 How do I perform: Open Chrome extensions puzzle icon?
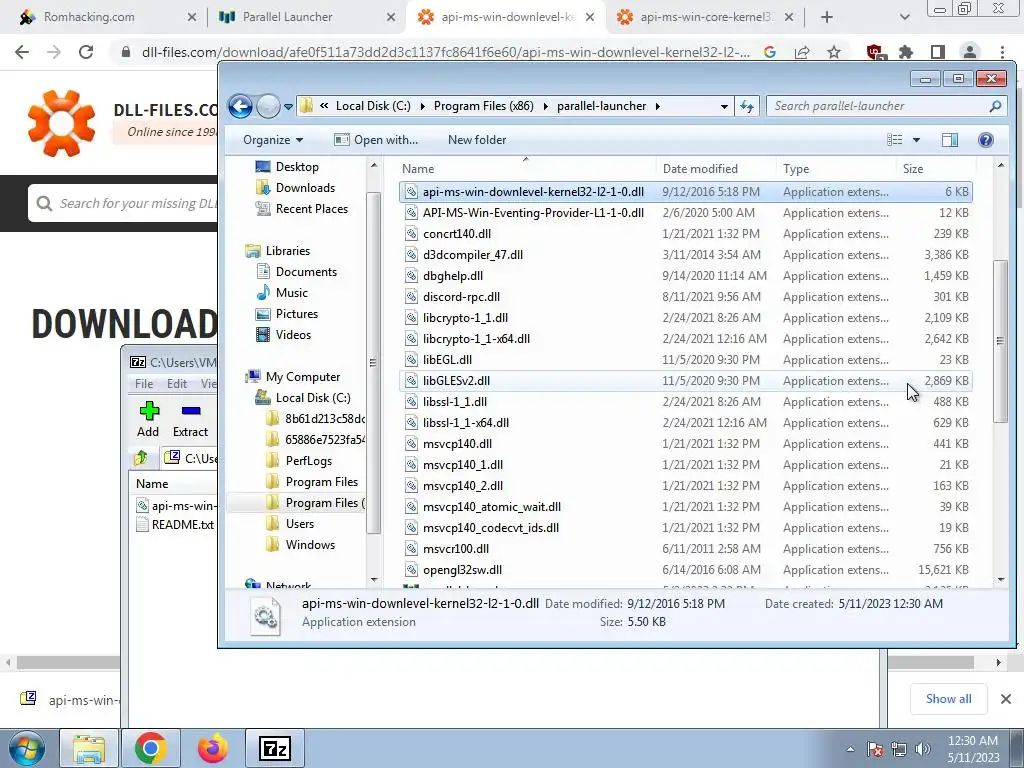coord(906,52)
